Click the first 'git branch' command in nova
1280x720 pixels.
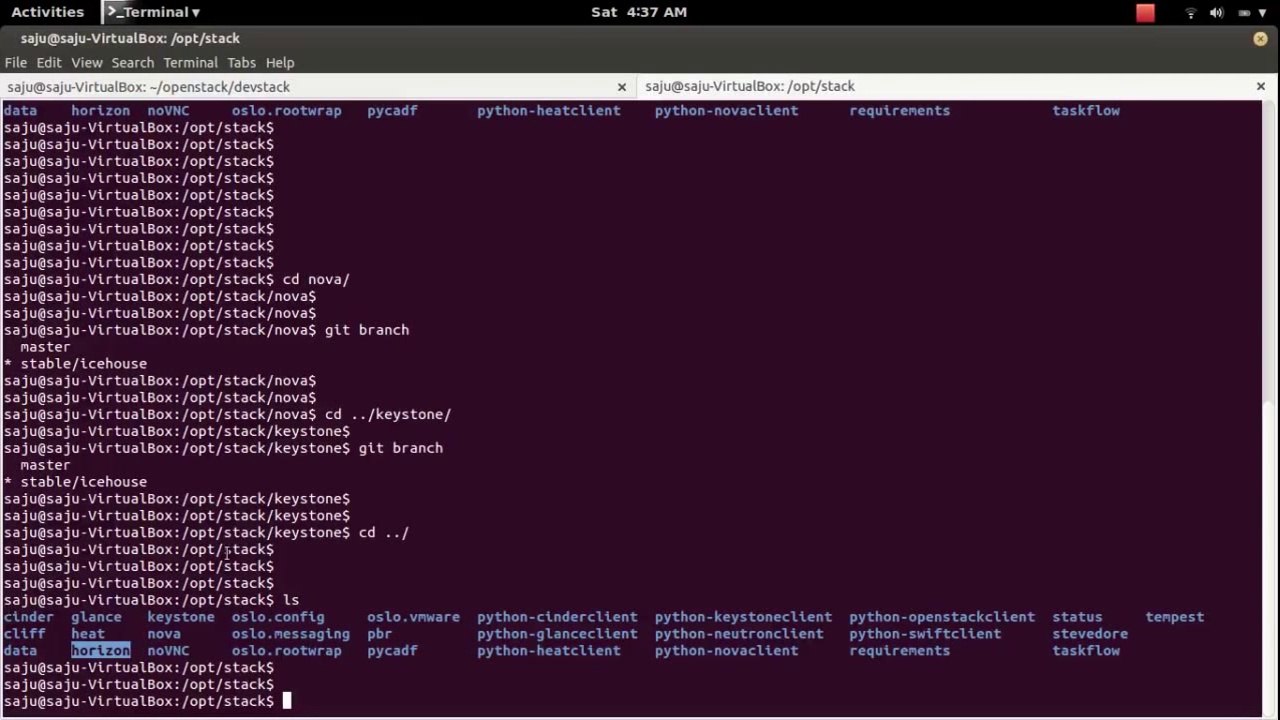(367, 330)
